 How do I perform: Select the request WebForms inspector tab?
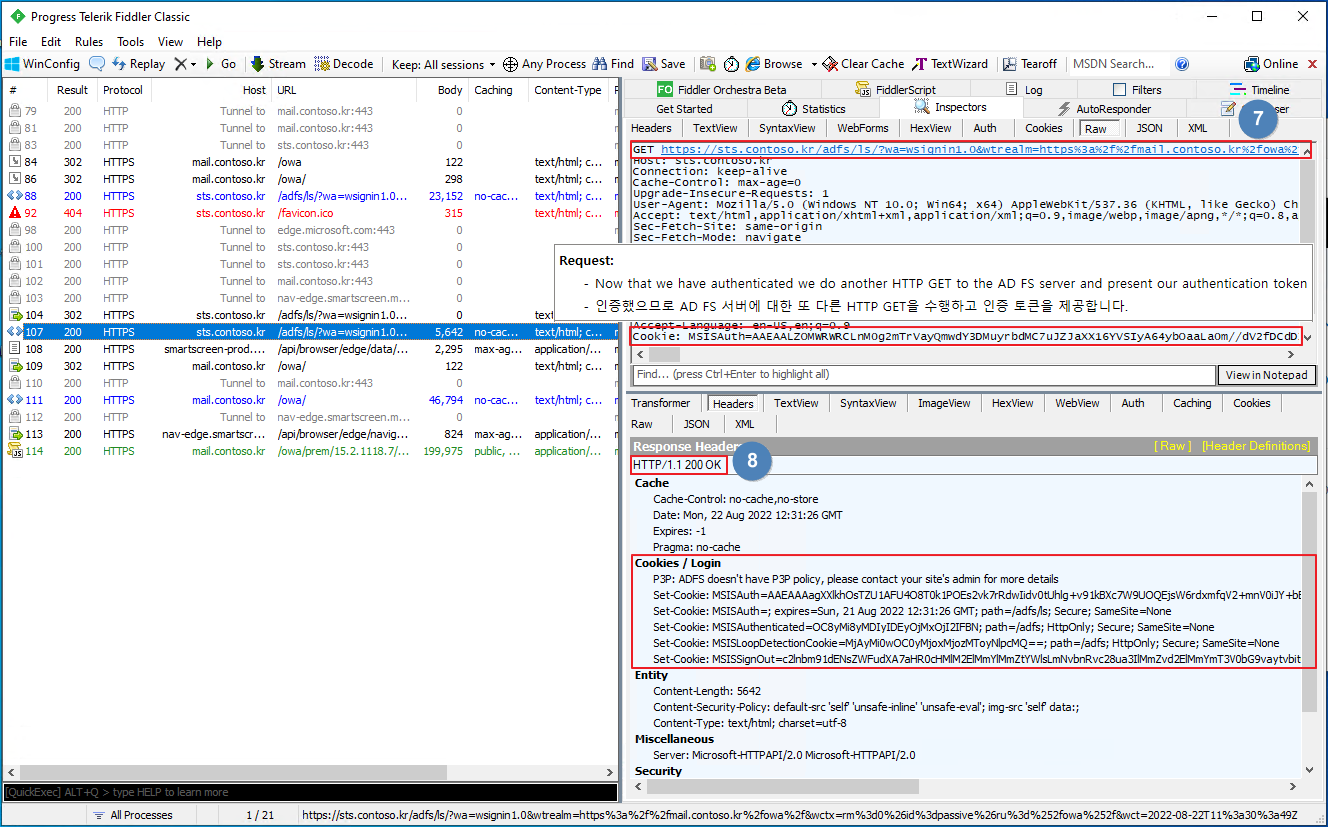863,128
